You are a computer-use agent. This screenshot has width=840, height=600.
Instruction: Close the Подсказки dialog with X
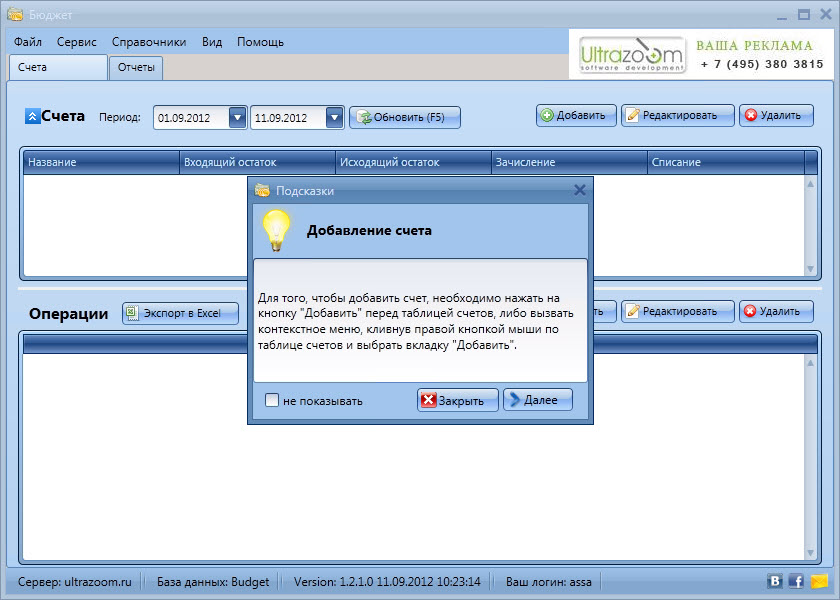[x=579, y=190]
